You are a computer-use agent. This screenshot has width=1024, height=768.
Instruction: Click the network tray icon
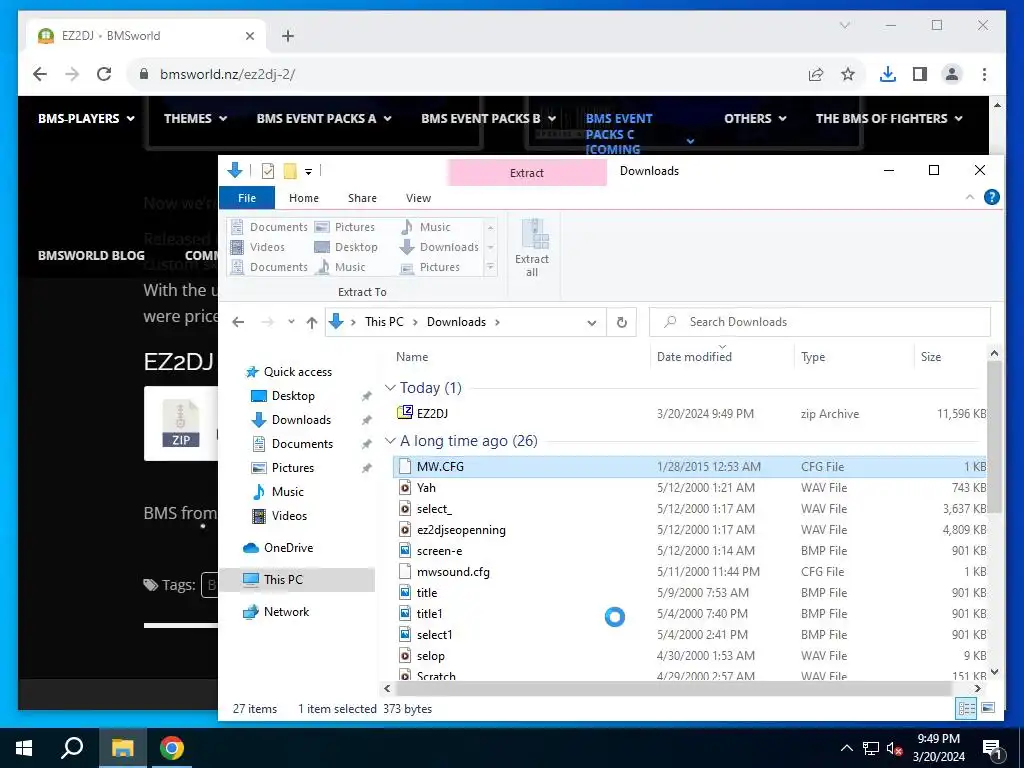coord(871,748)
